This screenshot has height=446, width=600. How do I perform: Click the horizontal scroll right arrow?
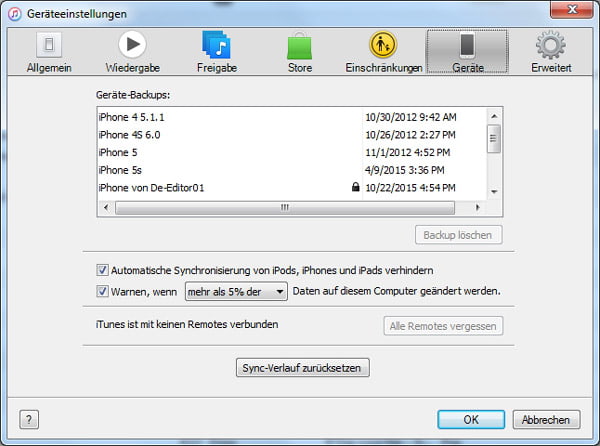pos(478,207)
